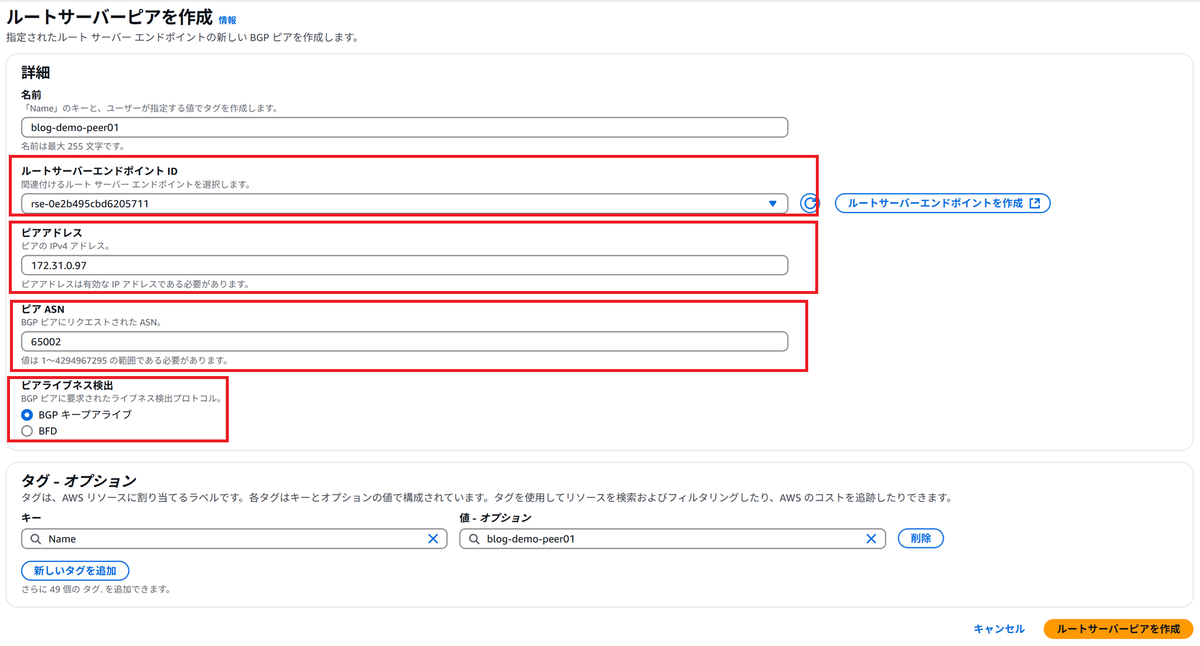The height and width of the screenshot is (646, 1200).
Task: Click the refresh icon beside endpoint ID dropdown
Action: coord(810,204)
